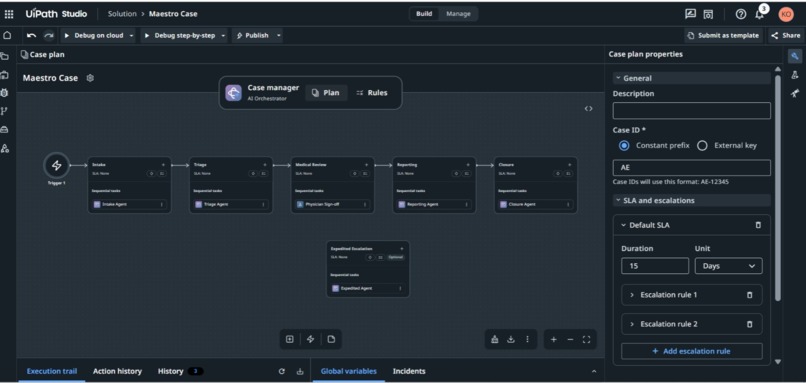Select the Constant prefix radio button

point(624,145)
